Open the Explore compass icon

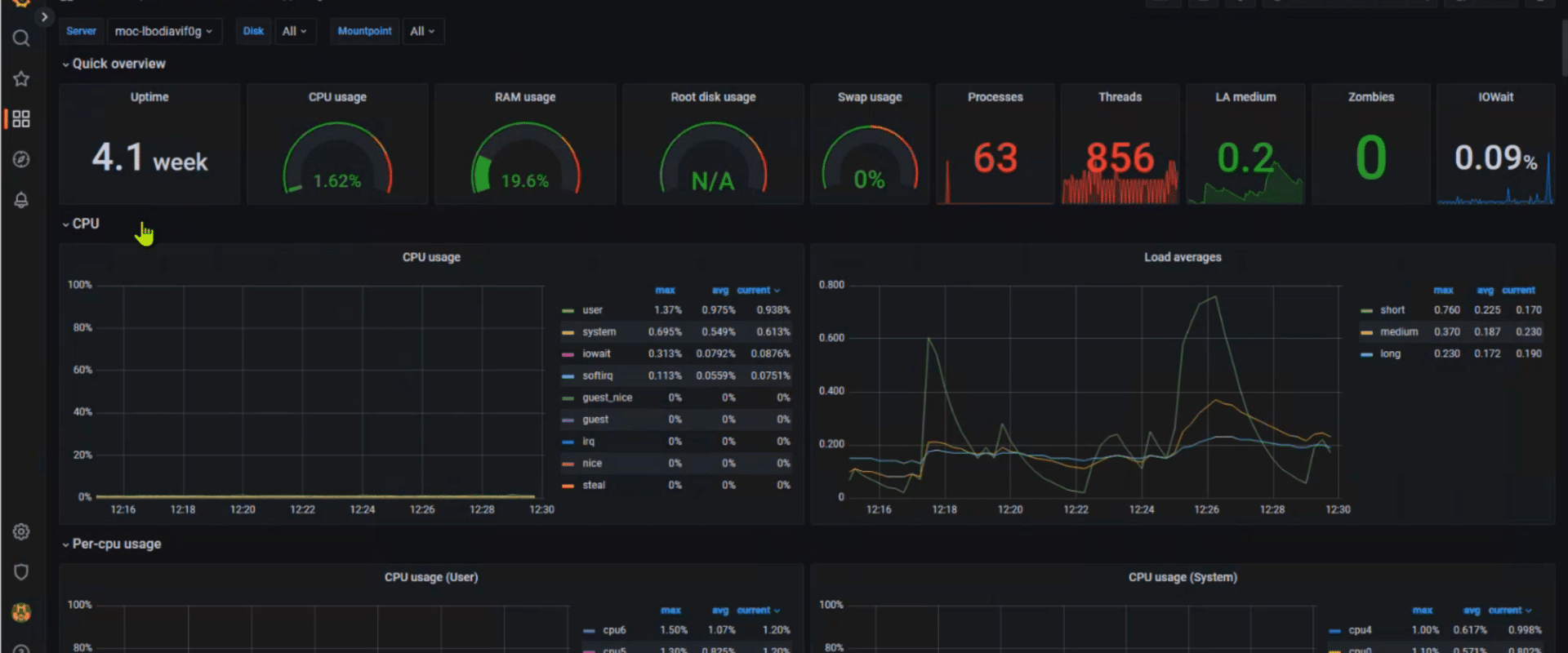(21, 159)
